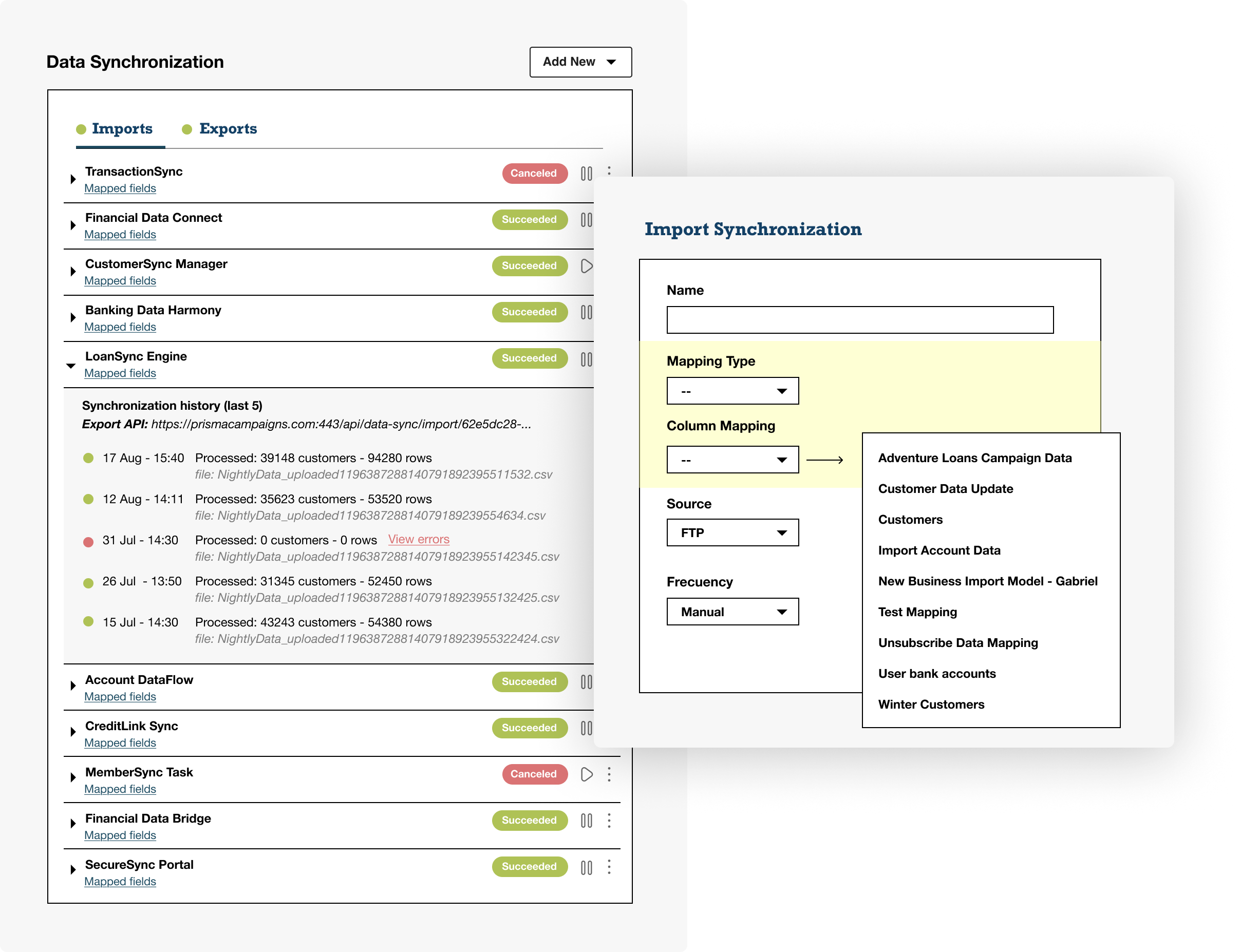Open Mapped fields for Account DataFlow
Screen dimensions: 1240x952
pos(120,697)
